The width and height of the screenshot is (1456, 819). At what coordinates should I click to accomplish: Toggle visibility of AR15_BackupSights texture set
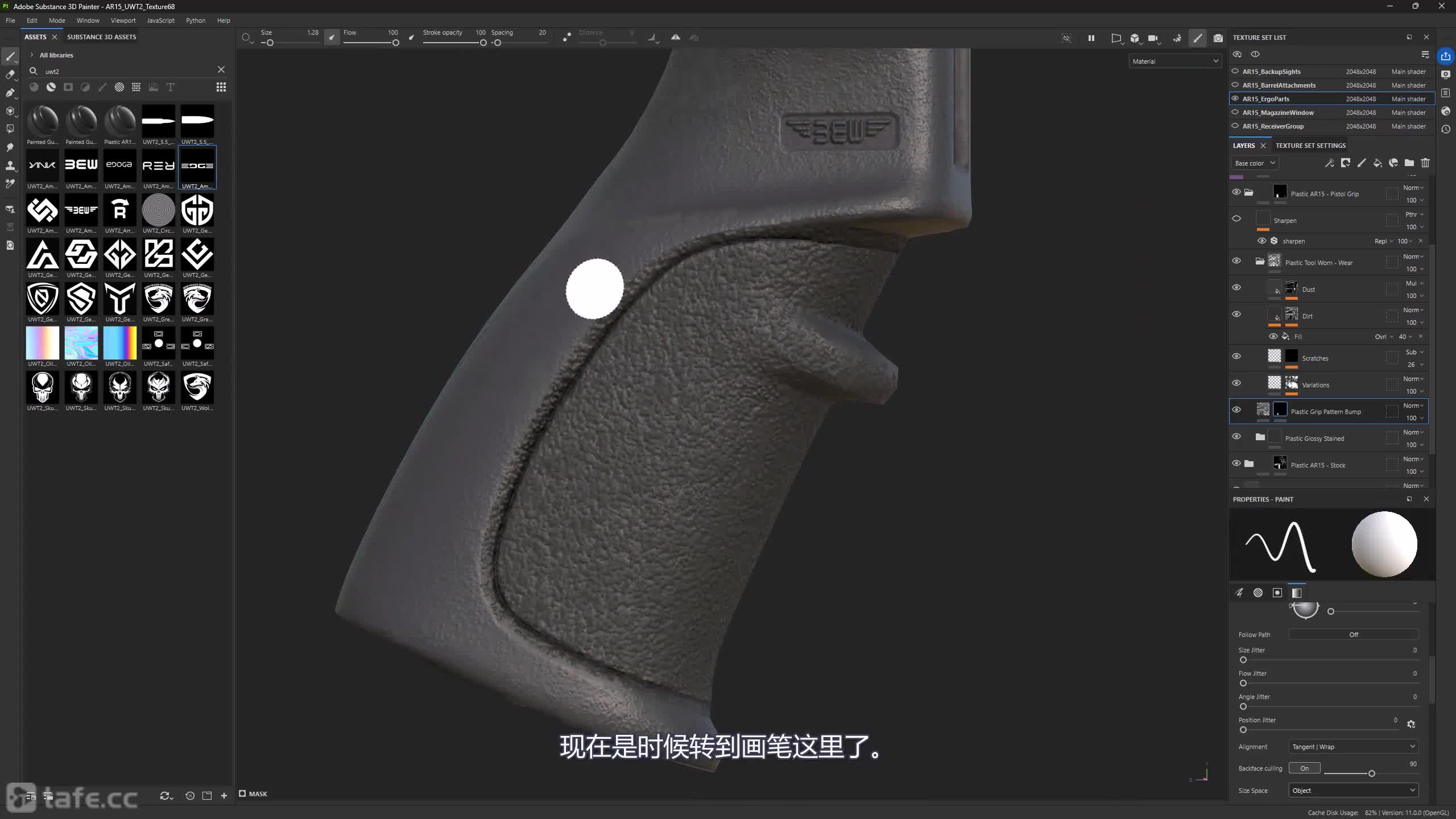(x=1235, y=72)
